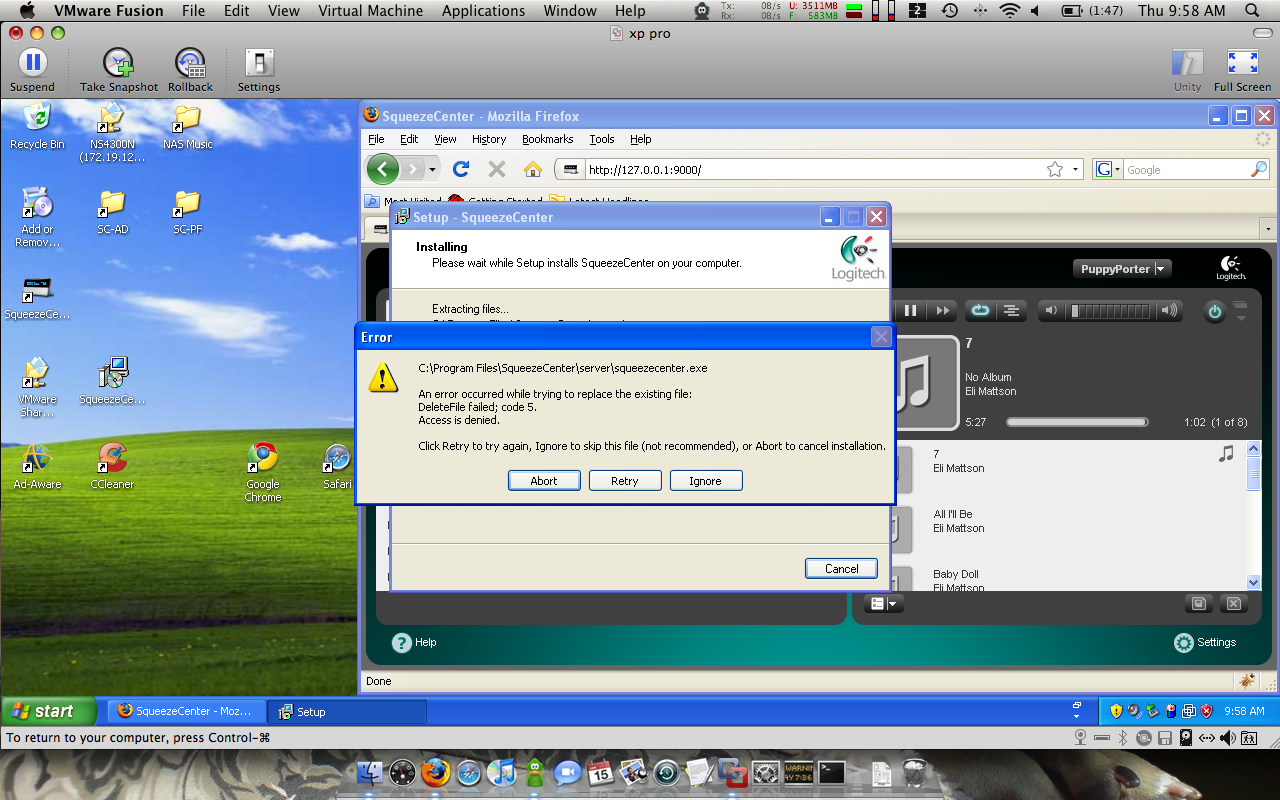Pause playback in the SqueezeCenter player

coord(910,311)
